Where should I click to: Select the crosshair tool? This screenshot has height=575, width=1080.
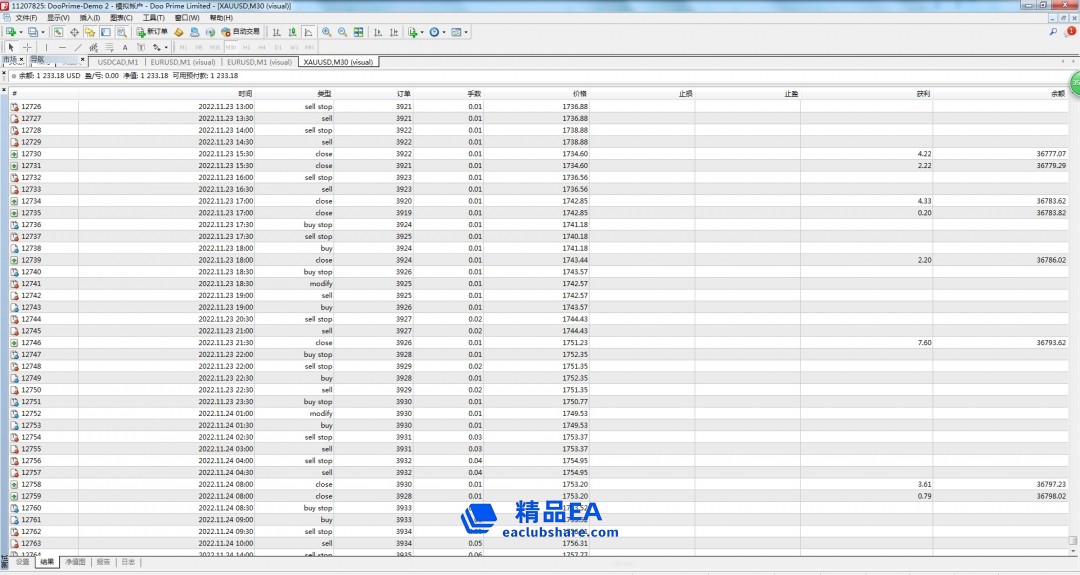pyautogui.click(x=27, y=47)
